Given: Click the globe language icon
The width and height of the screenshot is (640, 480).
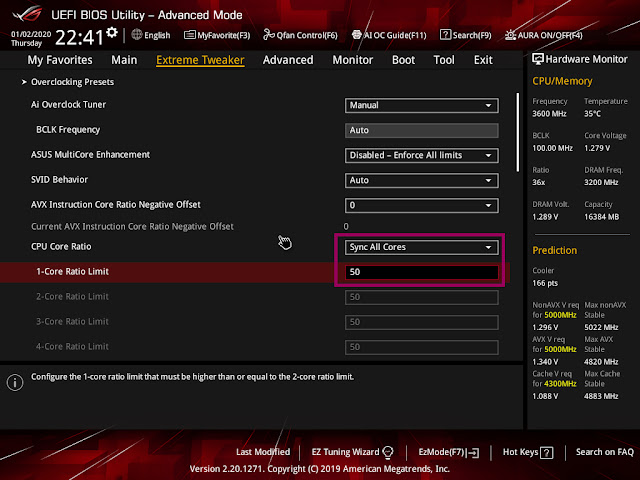Looking at the screenshot, I should point(137,35).
